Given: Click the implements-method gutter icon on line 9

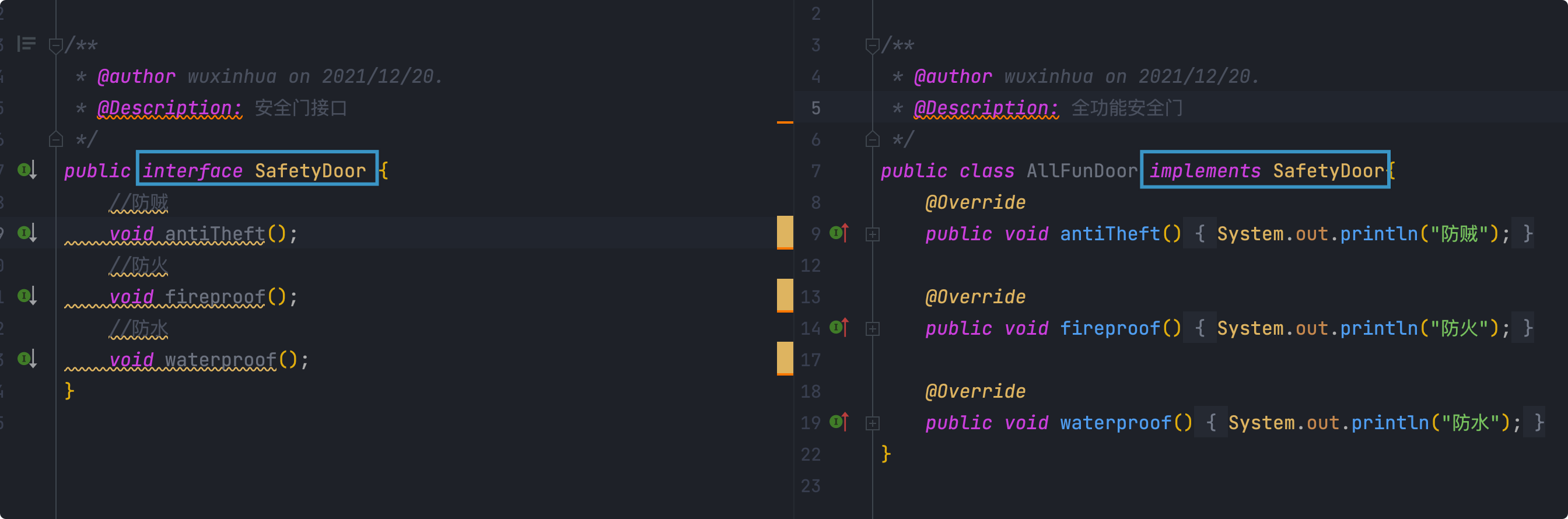Looking at the screenshot, I should pos(839,233).
